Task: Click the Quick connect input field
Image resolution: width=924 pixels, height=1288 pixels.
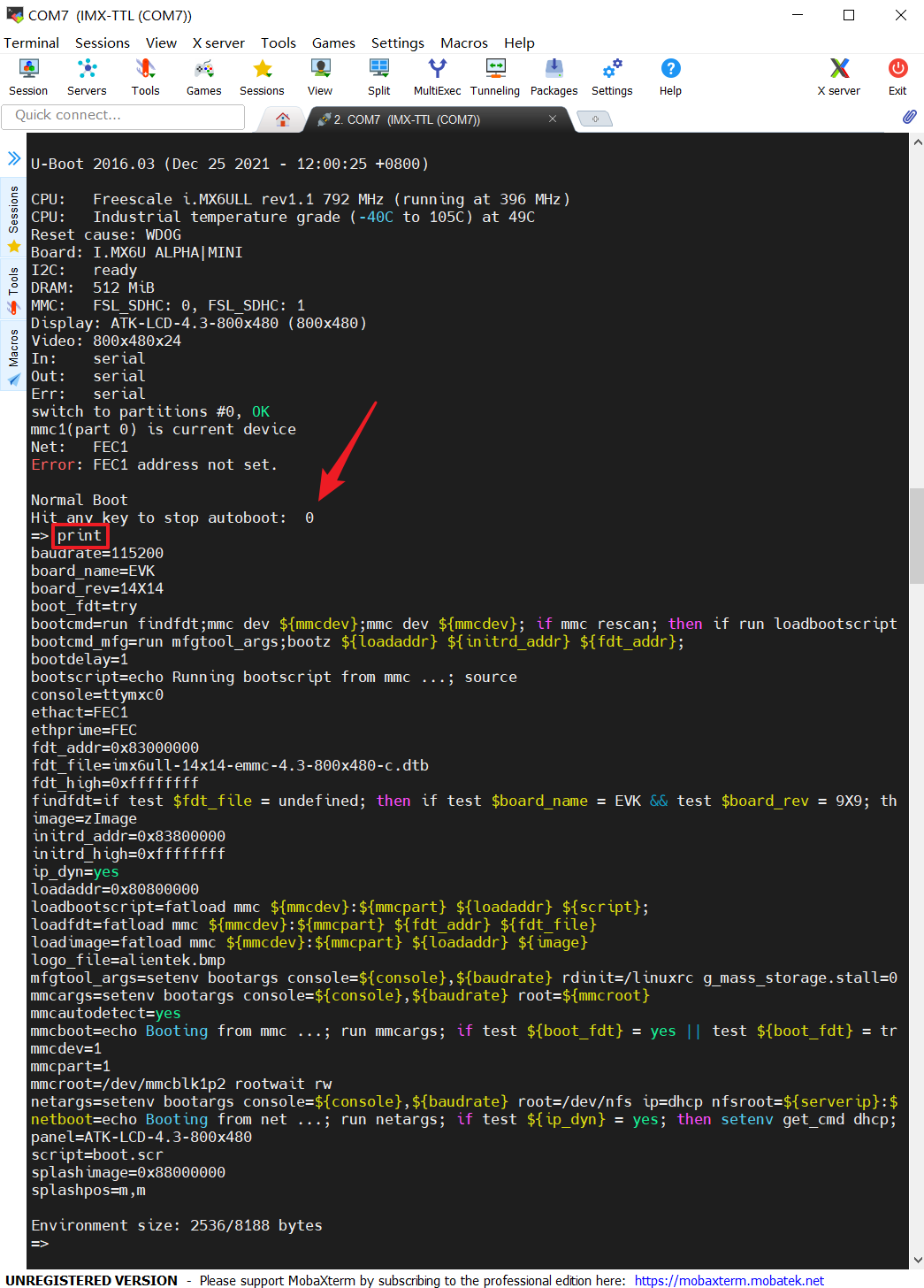Action: click(x=123, y=116)
